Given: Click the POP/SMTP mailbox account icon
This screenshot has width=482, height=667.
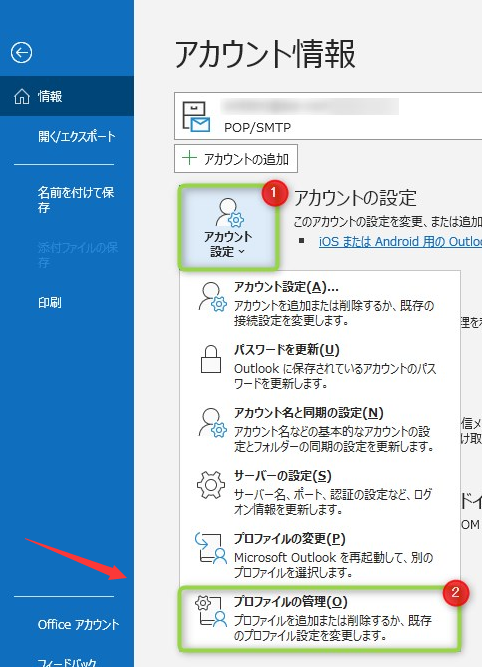Looking at the screenshot, I should (196, 116).
